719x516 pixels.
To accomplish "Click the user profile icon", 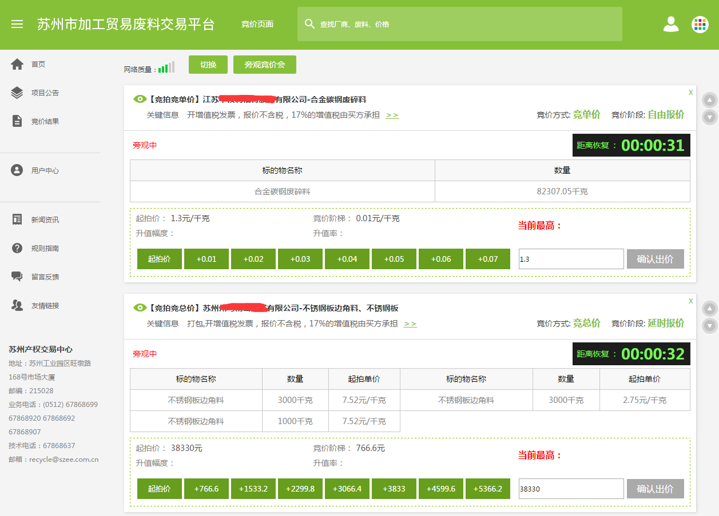I will tap(671, 24).
